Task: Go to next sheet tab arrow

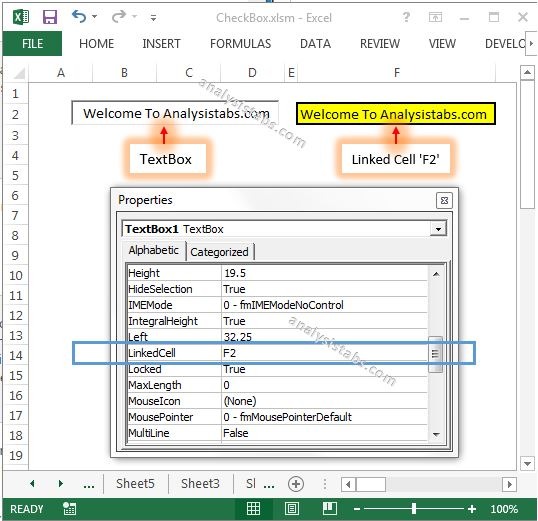Action: tap(61, 484)
